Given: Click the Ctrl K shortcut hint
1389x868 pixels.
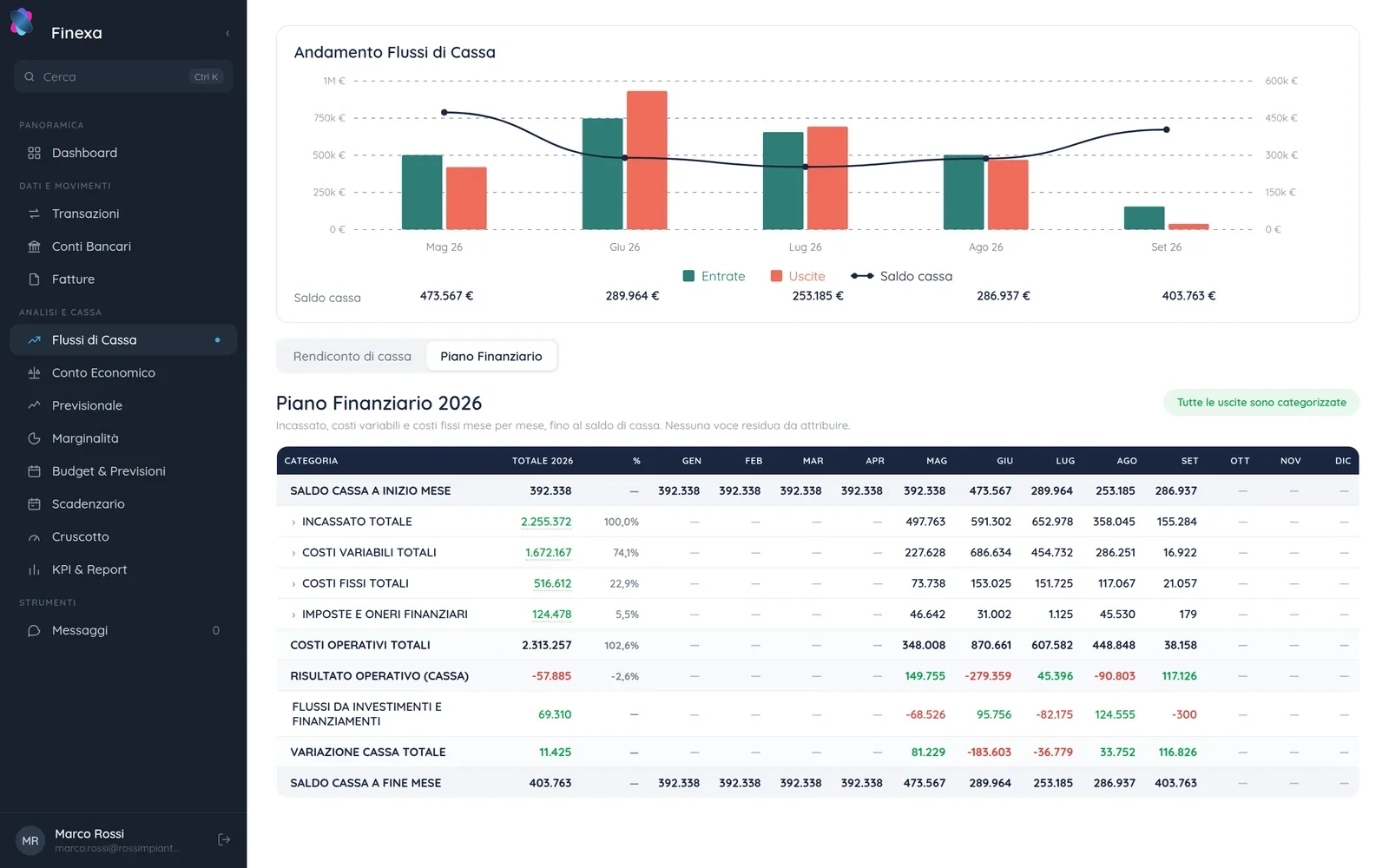Looking at the screenshot, I should click(207, 76).
